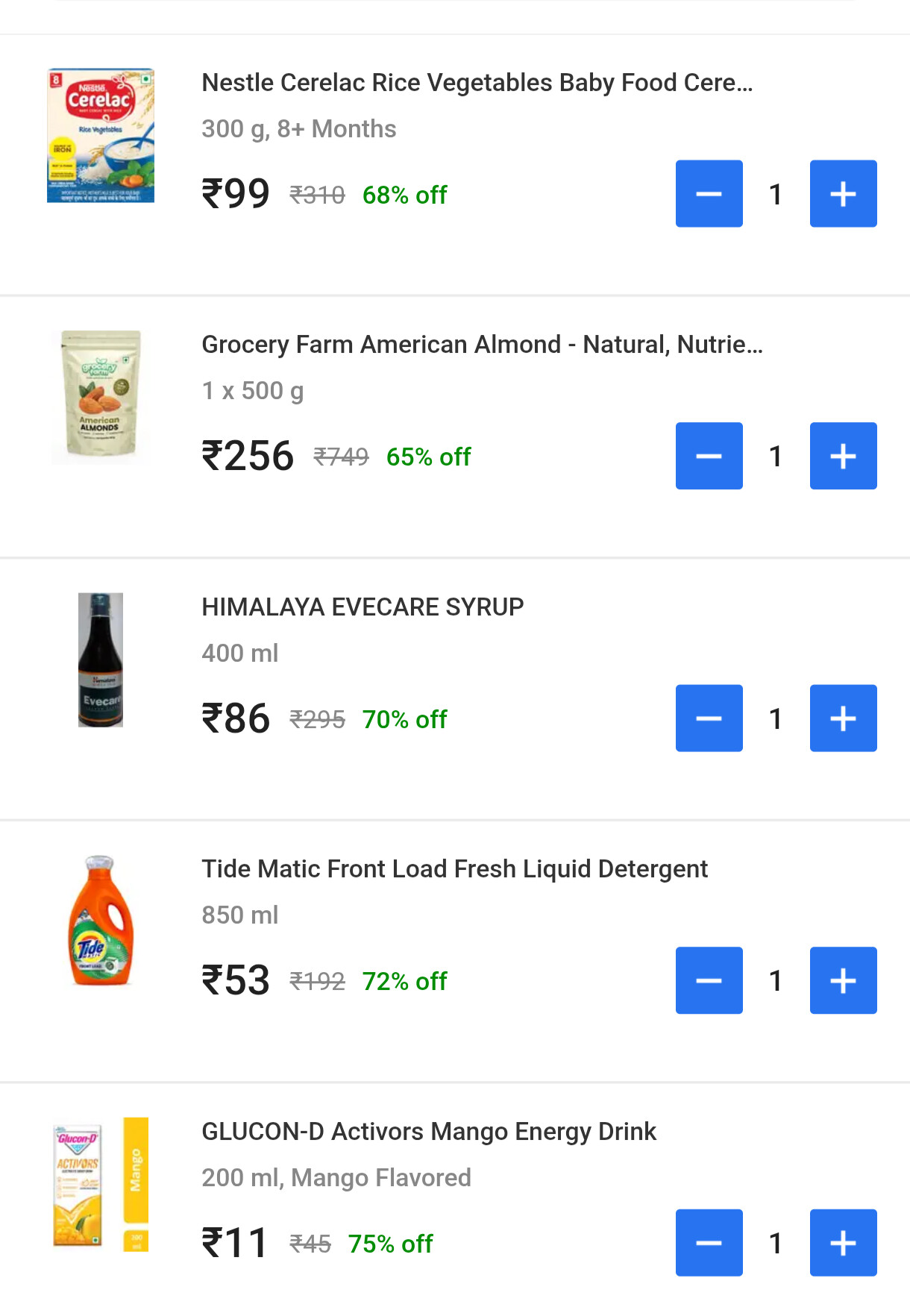The image size is (910, 1316).
Task: Increase Tide Matic Liquid Detergent quantity
Action: (843, 980)
